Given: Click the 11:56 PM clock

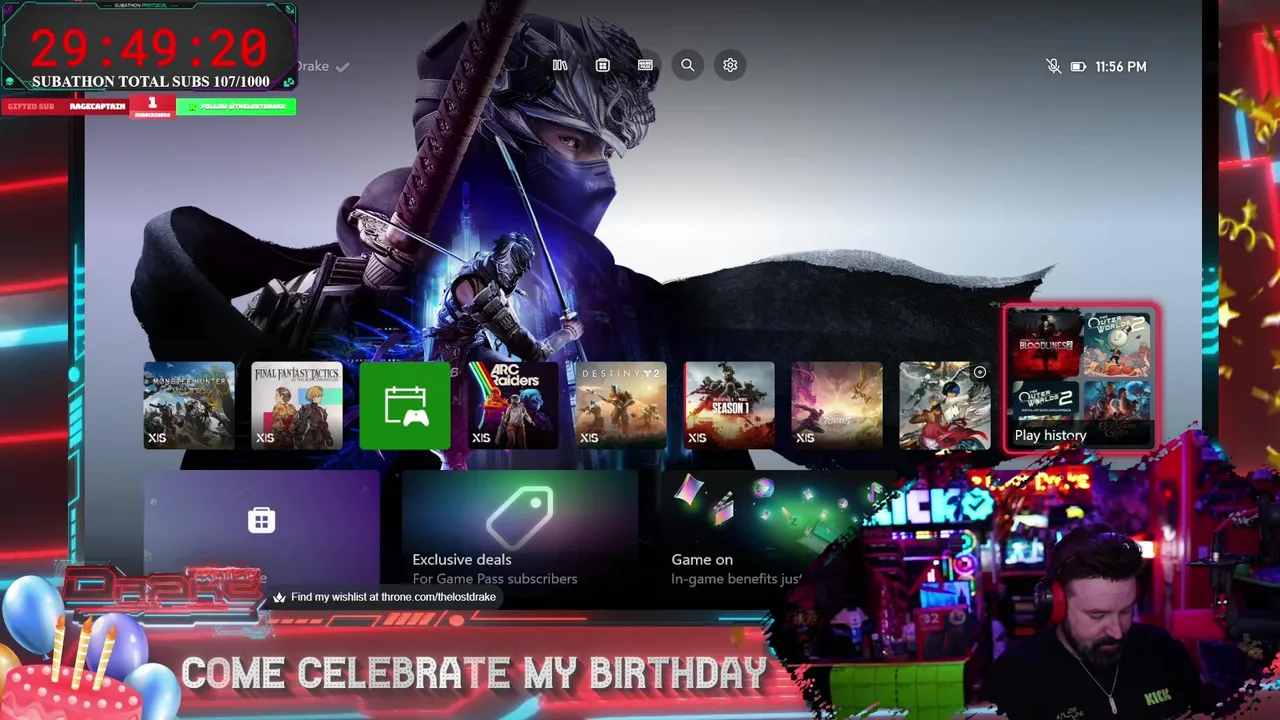Looking at the screenshot, I should (x=1120, y=67).
